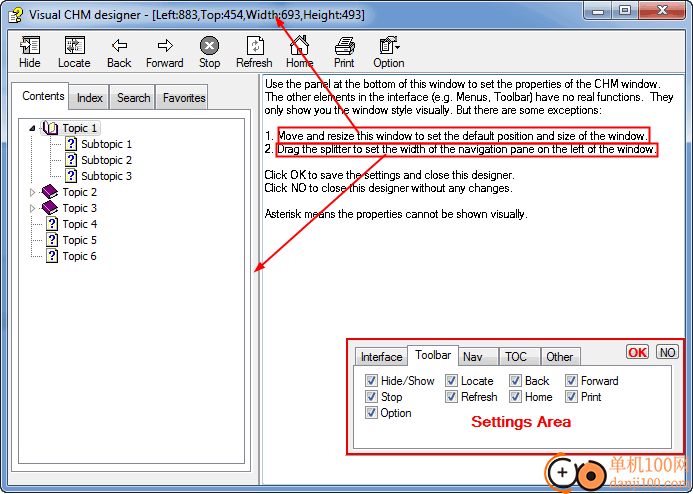Select the Topic 1 label
The width and height of the screenshot is (693, 494).
pos(80,128)
